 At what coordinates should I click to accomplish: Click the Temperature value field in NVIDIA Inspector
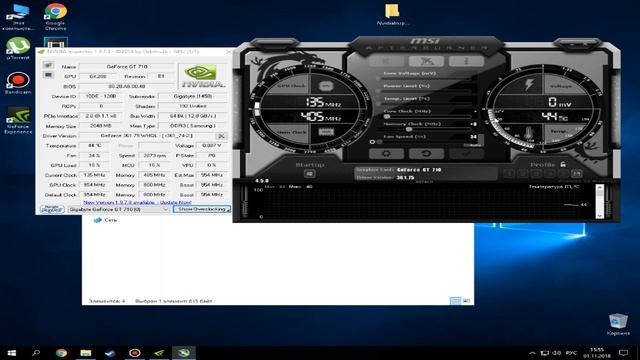click(94, 146)
